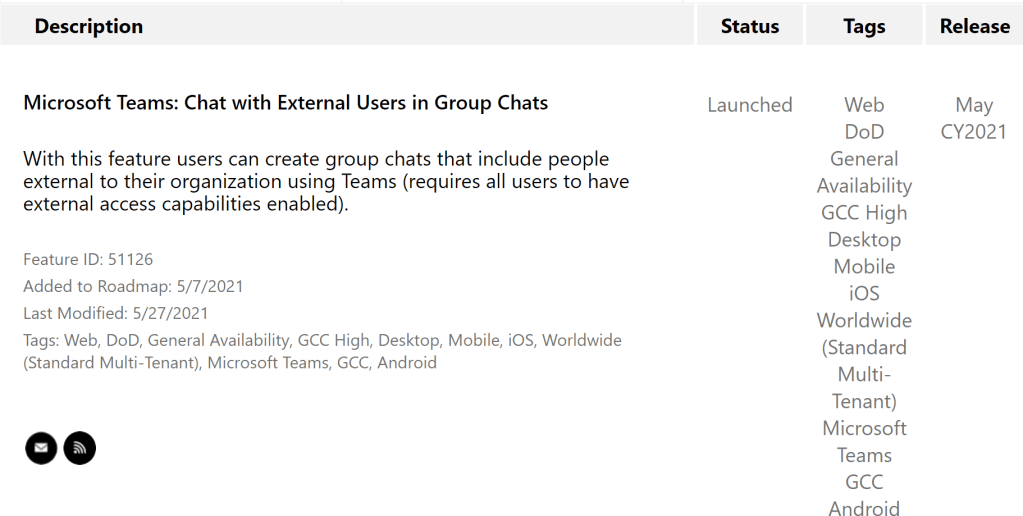Sort by the Description column header
The width and height of the screenshot is (1023, 516).
tap(89, 27)
